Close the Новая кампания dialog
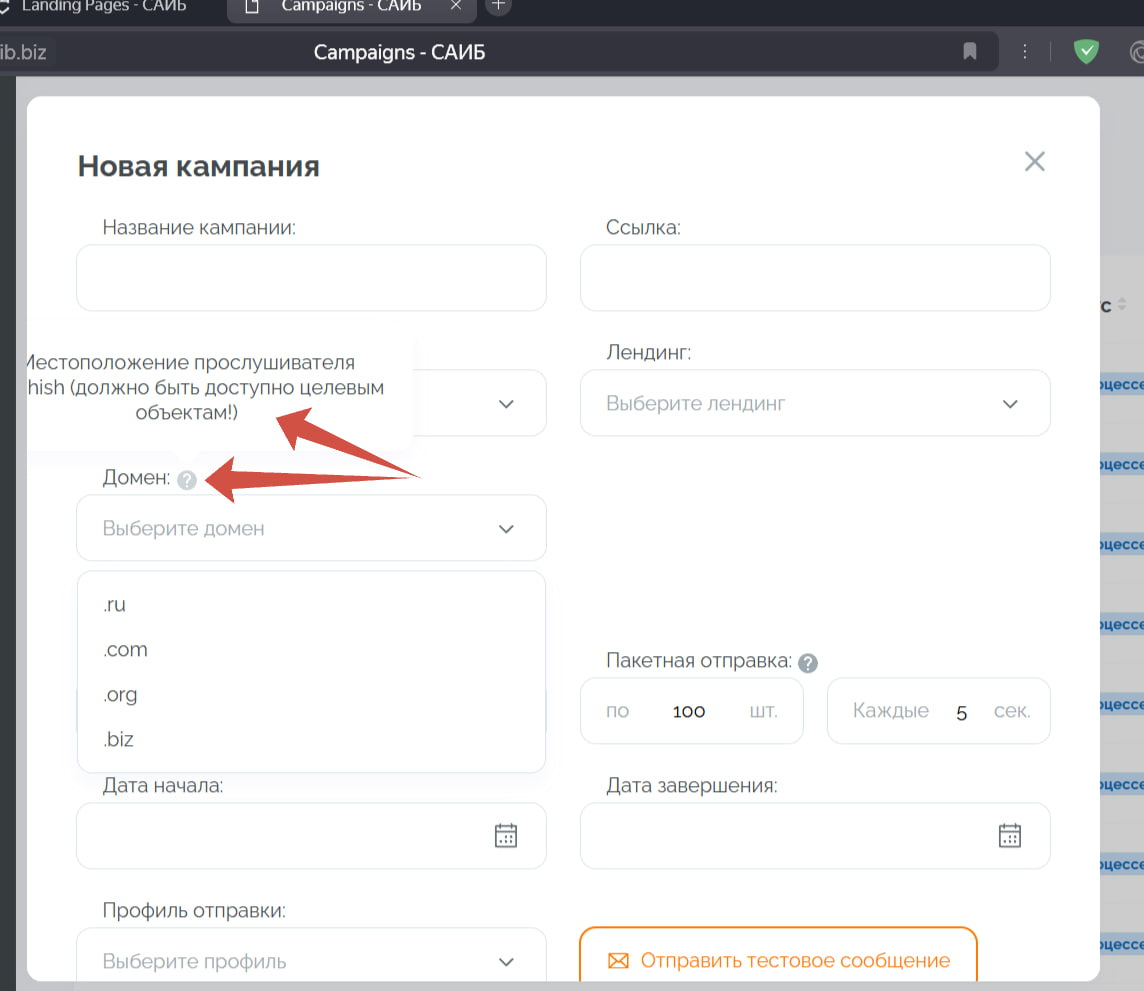 coord(1034,162)
